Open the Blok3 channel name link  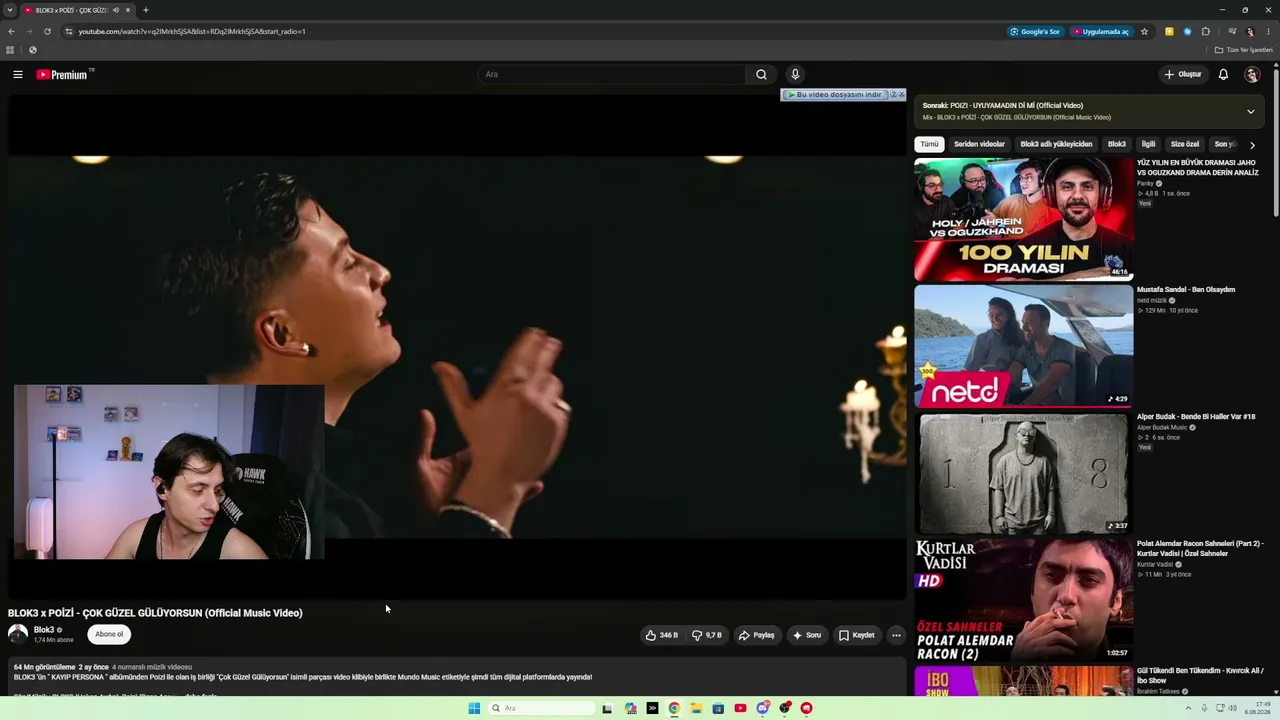pos(44,630)
